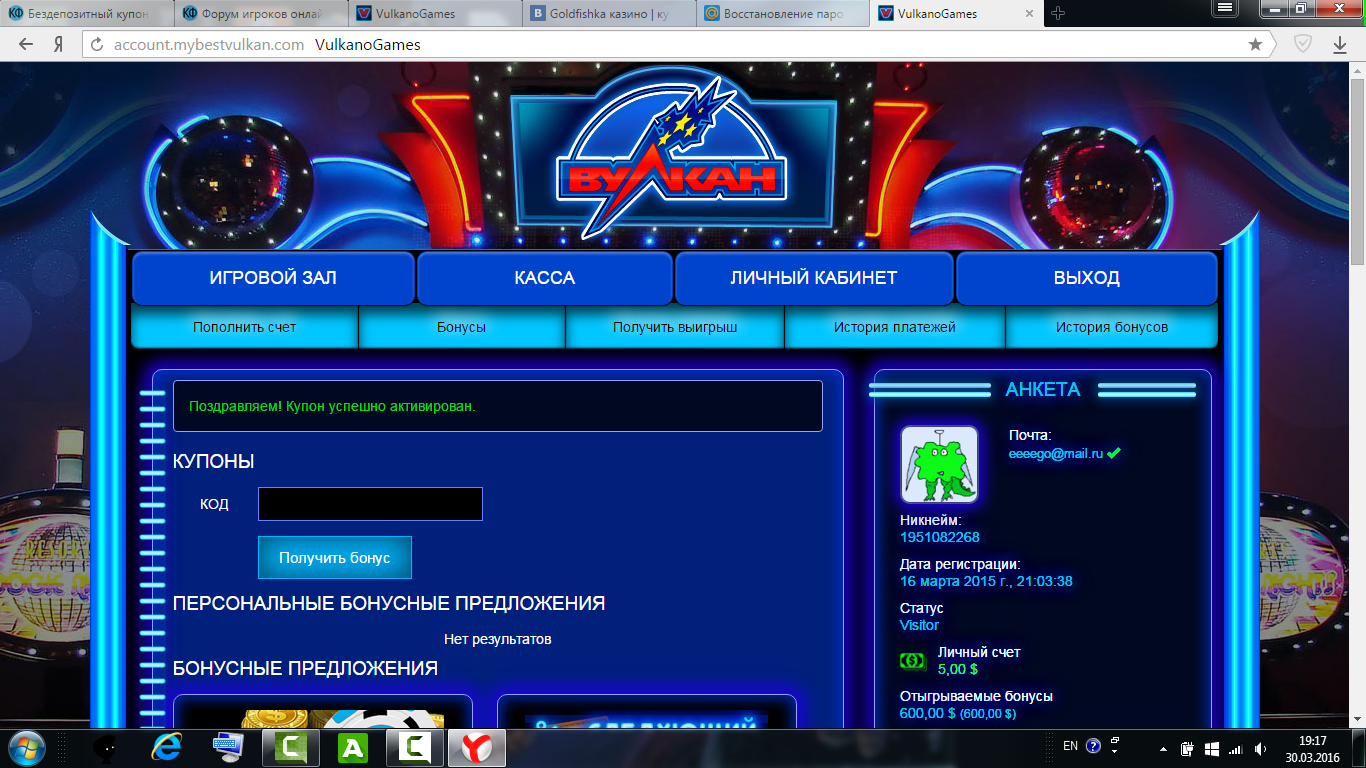Open the Бонусы submenu
The height and width of the screenshot is (768, 1366).
[462, 327]
